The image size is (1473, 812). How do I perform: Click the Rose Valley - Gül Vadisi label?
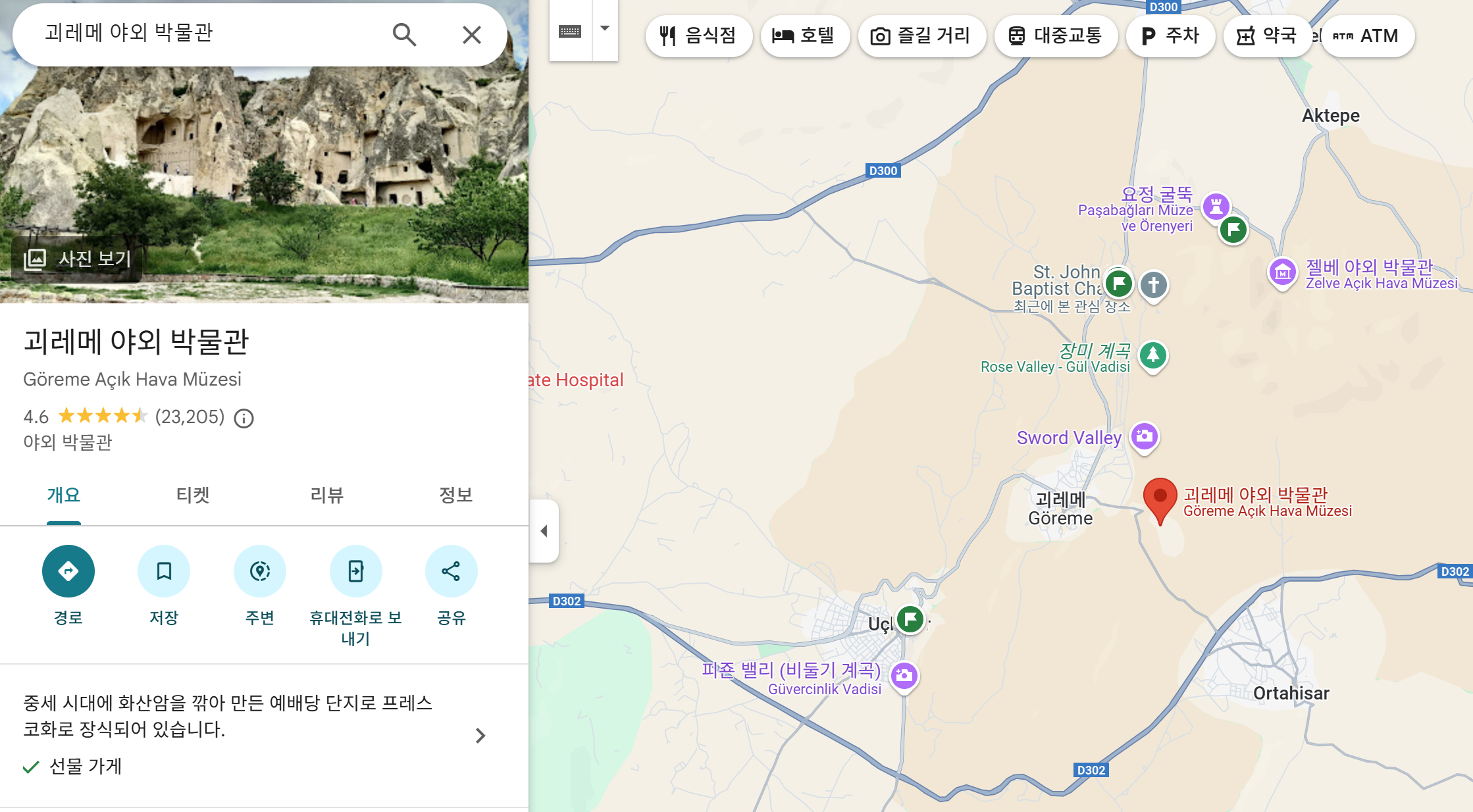tap(1055, 367)
